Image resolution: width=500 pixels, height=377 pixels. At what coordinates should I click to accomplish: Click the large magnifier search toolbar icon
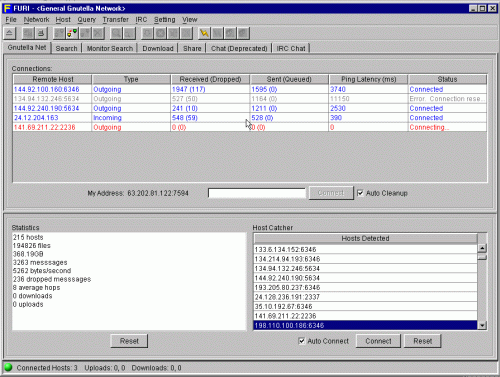coord(116,33)
